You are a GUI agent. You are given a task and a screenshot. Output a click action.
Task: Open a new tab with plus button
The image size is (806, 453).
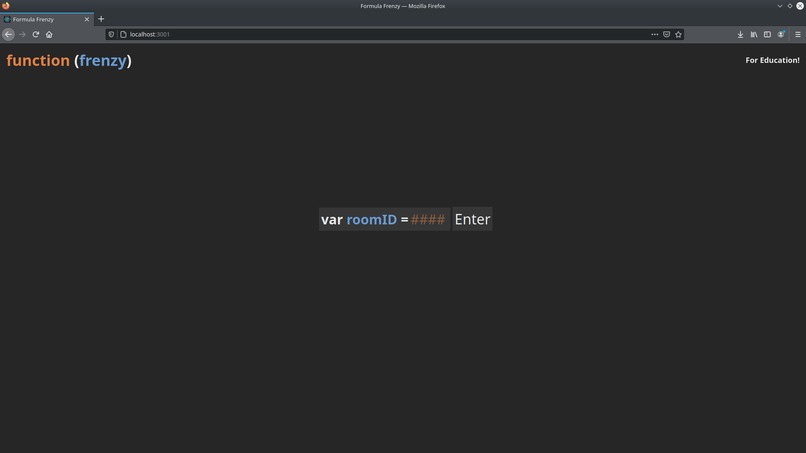[101, 19]
